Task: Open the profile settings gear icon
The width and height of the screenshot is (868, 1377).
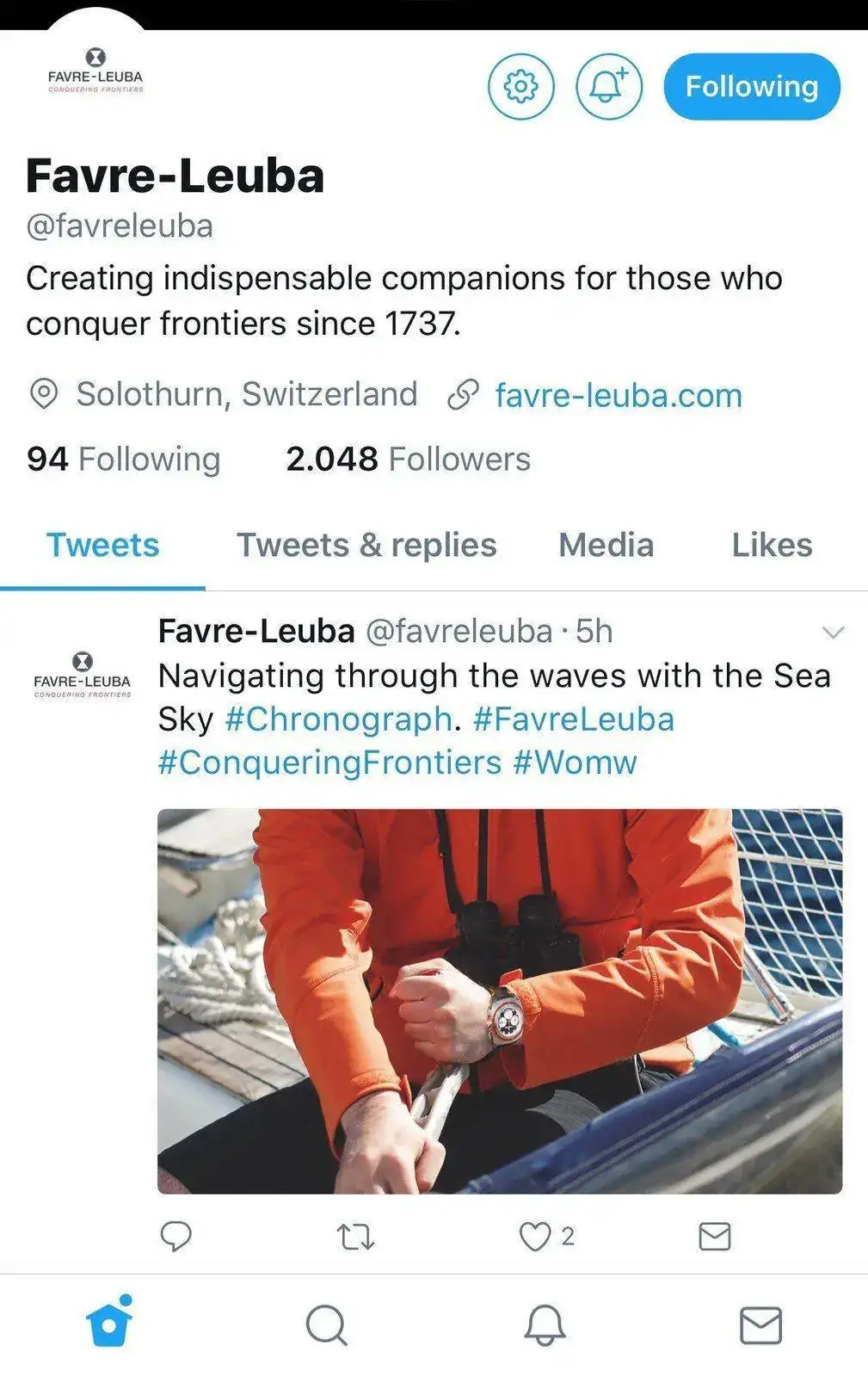Action: click(x=520, y=86)
